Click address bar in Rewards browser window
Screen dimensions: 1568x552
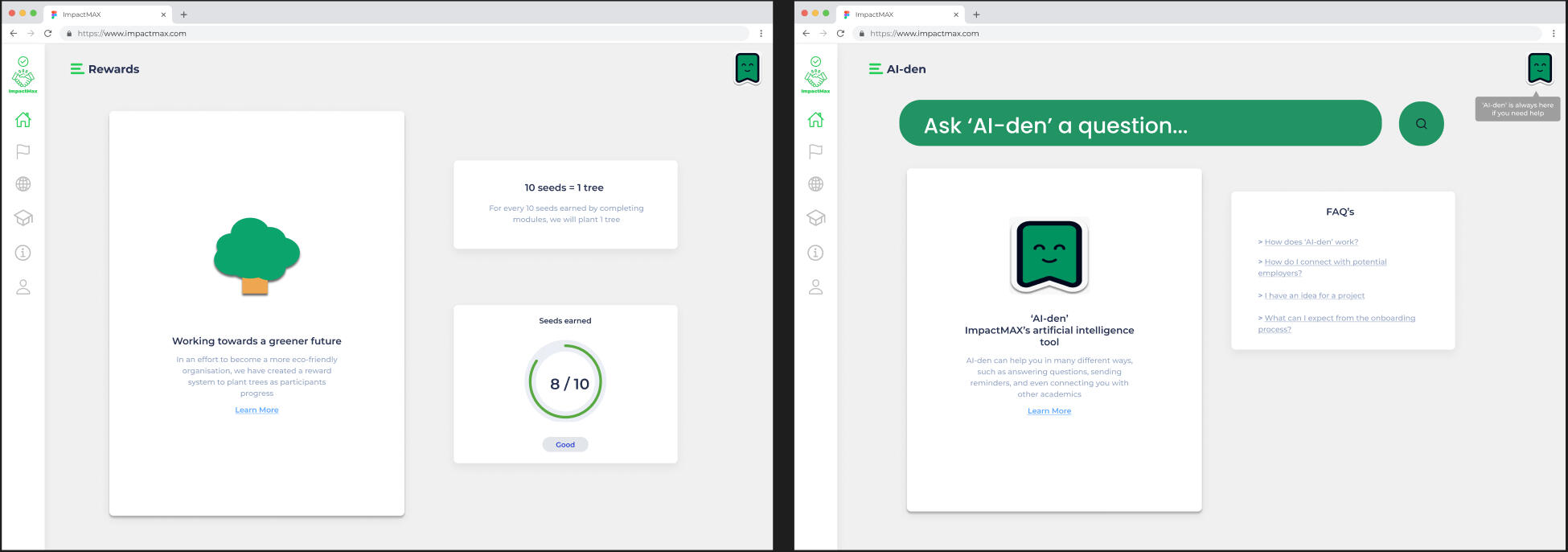coord(404,34)
